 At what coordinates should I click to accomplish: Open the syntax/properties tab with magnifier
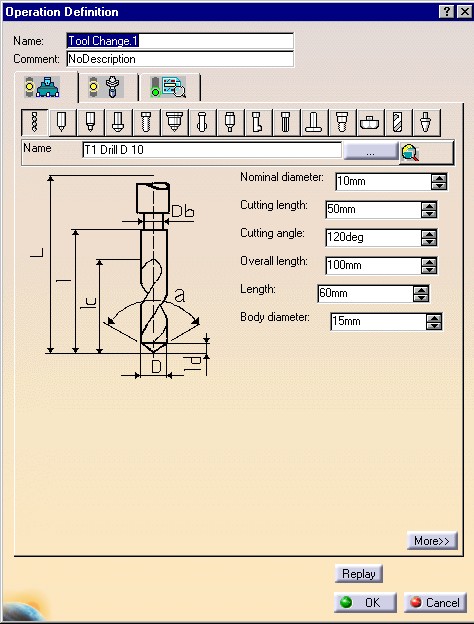[170, 87]
